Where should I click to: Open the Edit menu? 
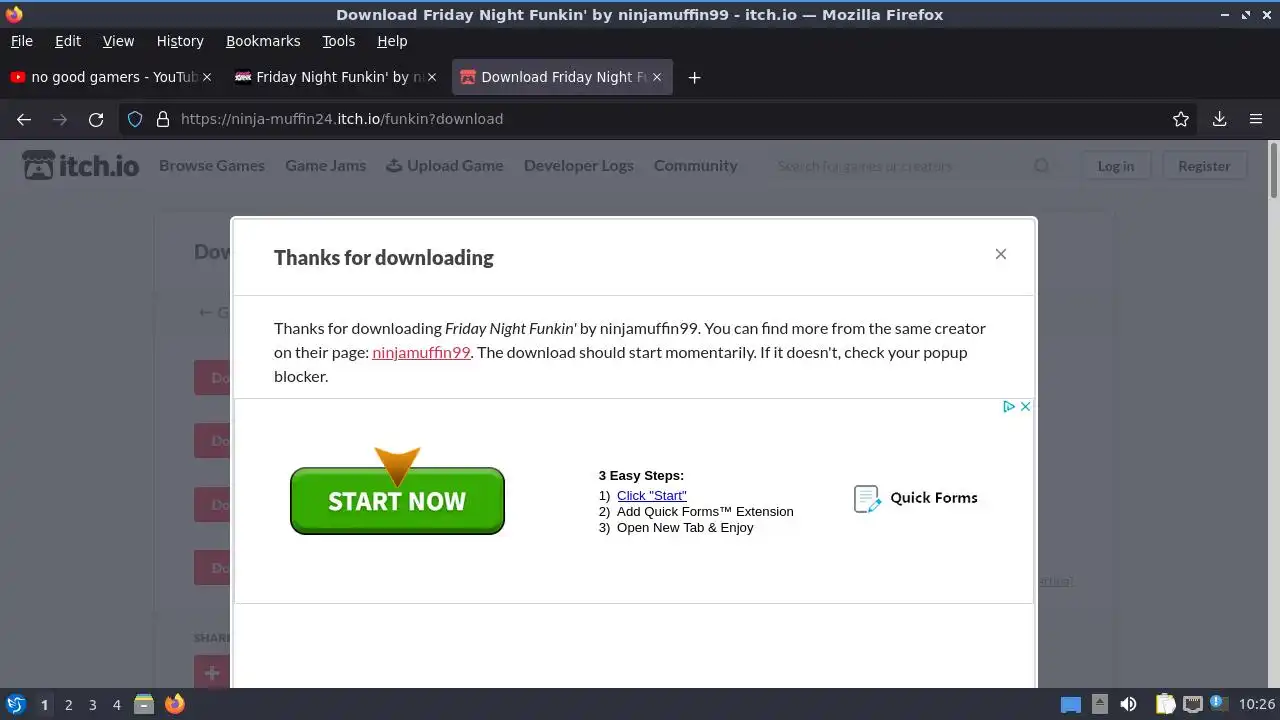coord(68,41)
